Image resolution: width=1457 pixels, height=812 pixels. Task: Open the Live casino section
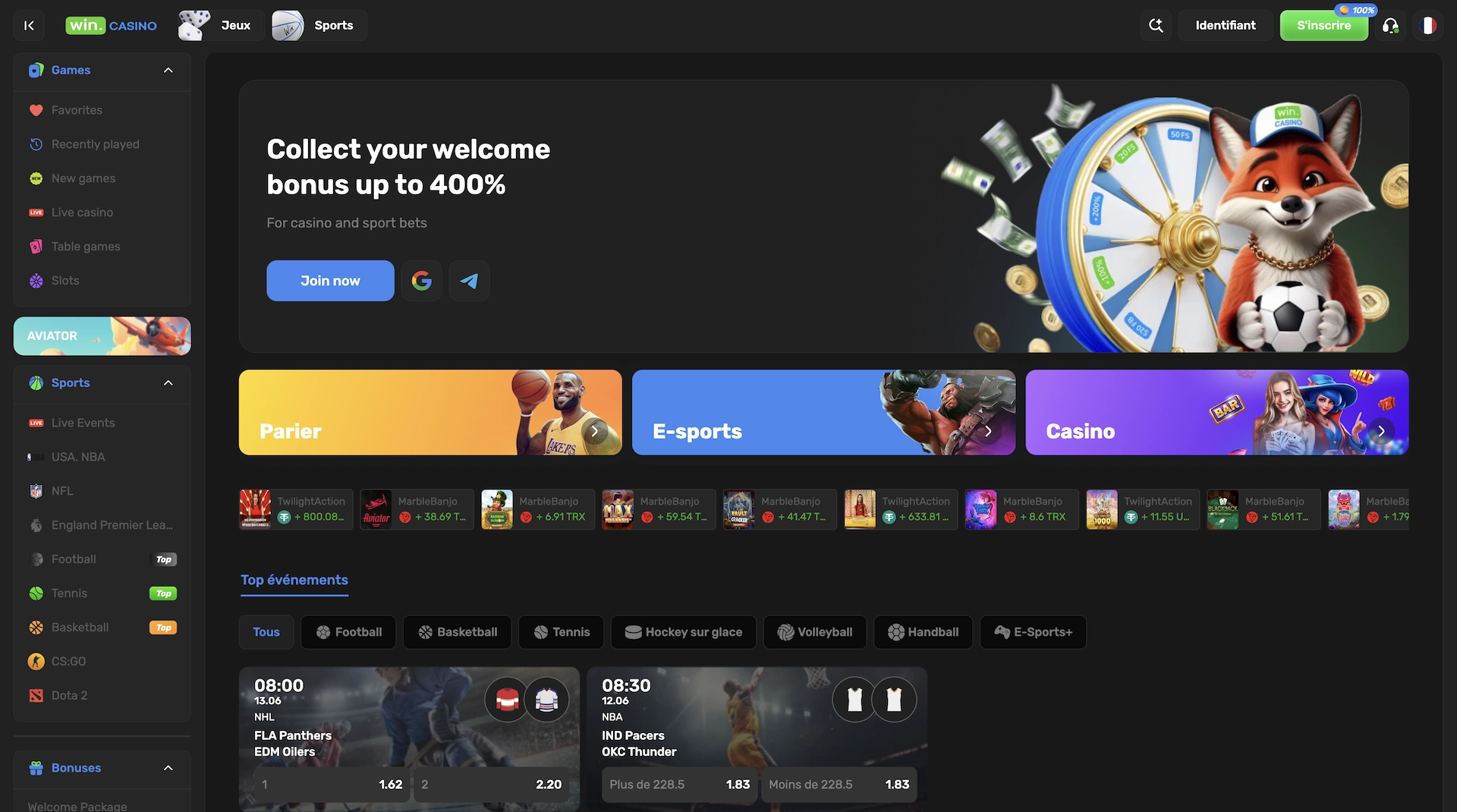tap(82, 212)
